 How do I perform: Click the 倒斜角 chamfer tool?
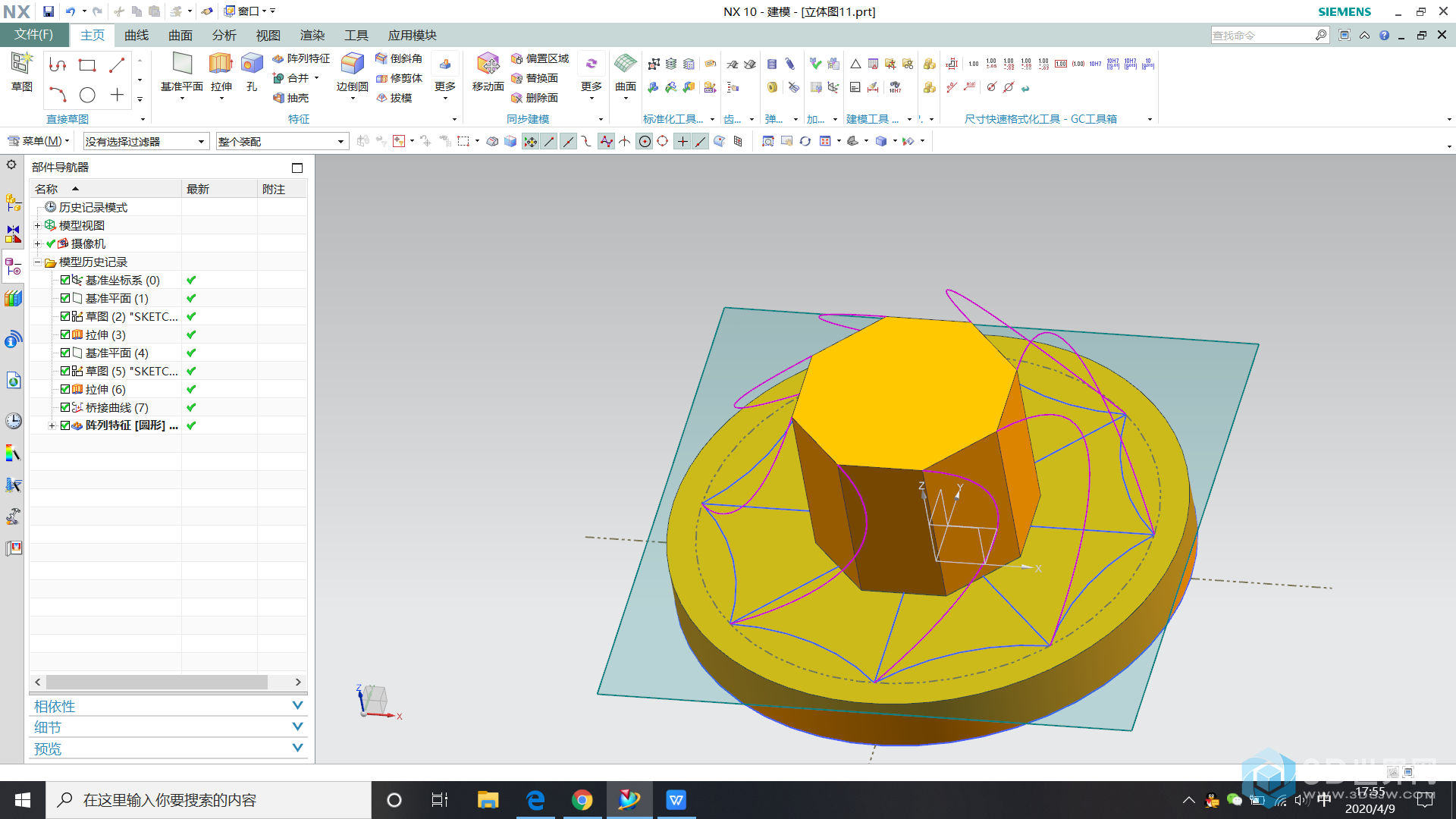tap(399, 58)
